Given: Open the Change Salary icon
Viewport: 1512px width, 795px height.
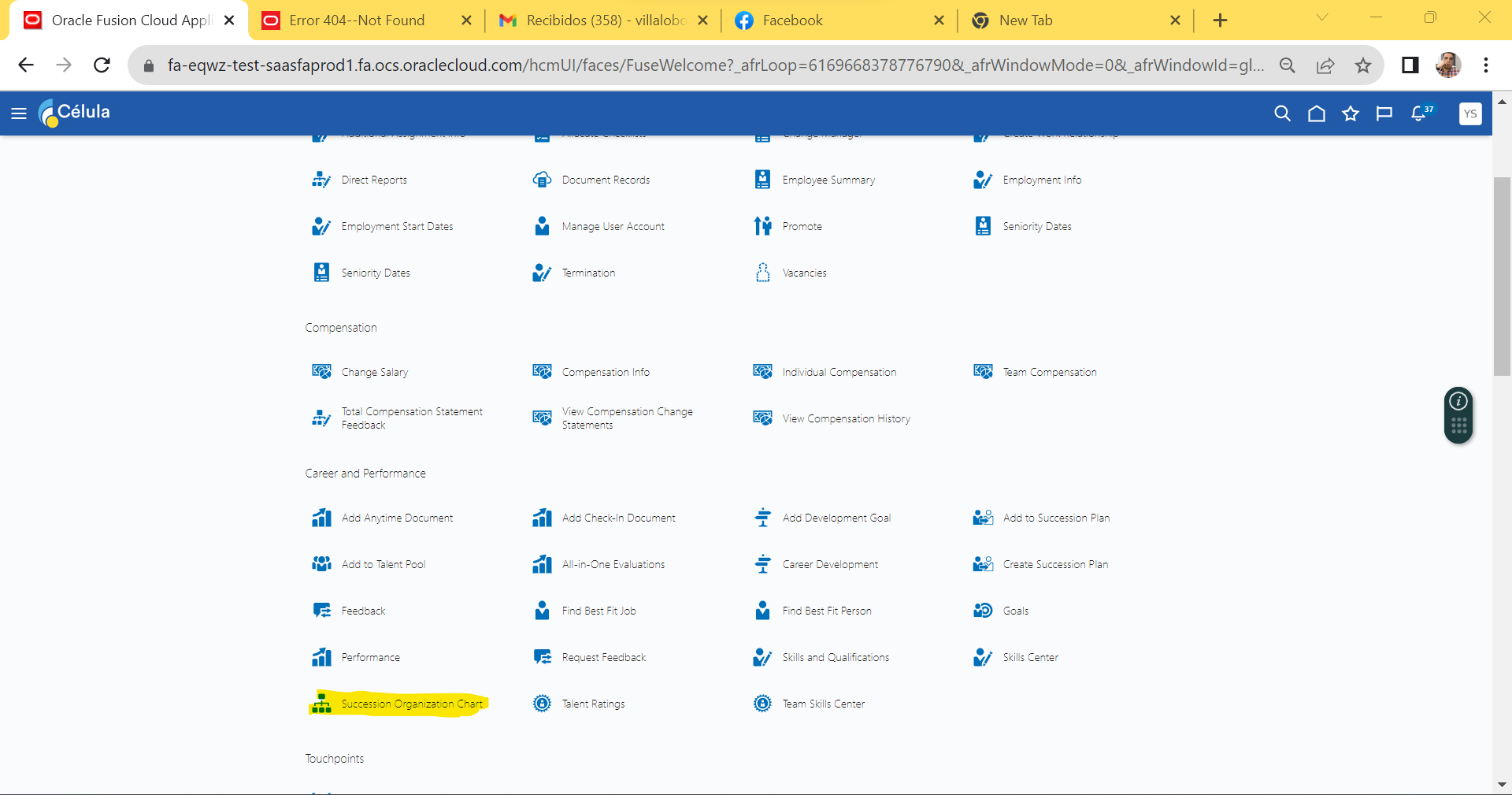Looking at the screenshot, I should click(322, 372).
